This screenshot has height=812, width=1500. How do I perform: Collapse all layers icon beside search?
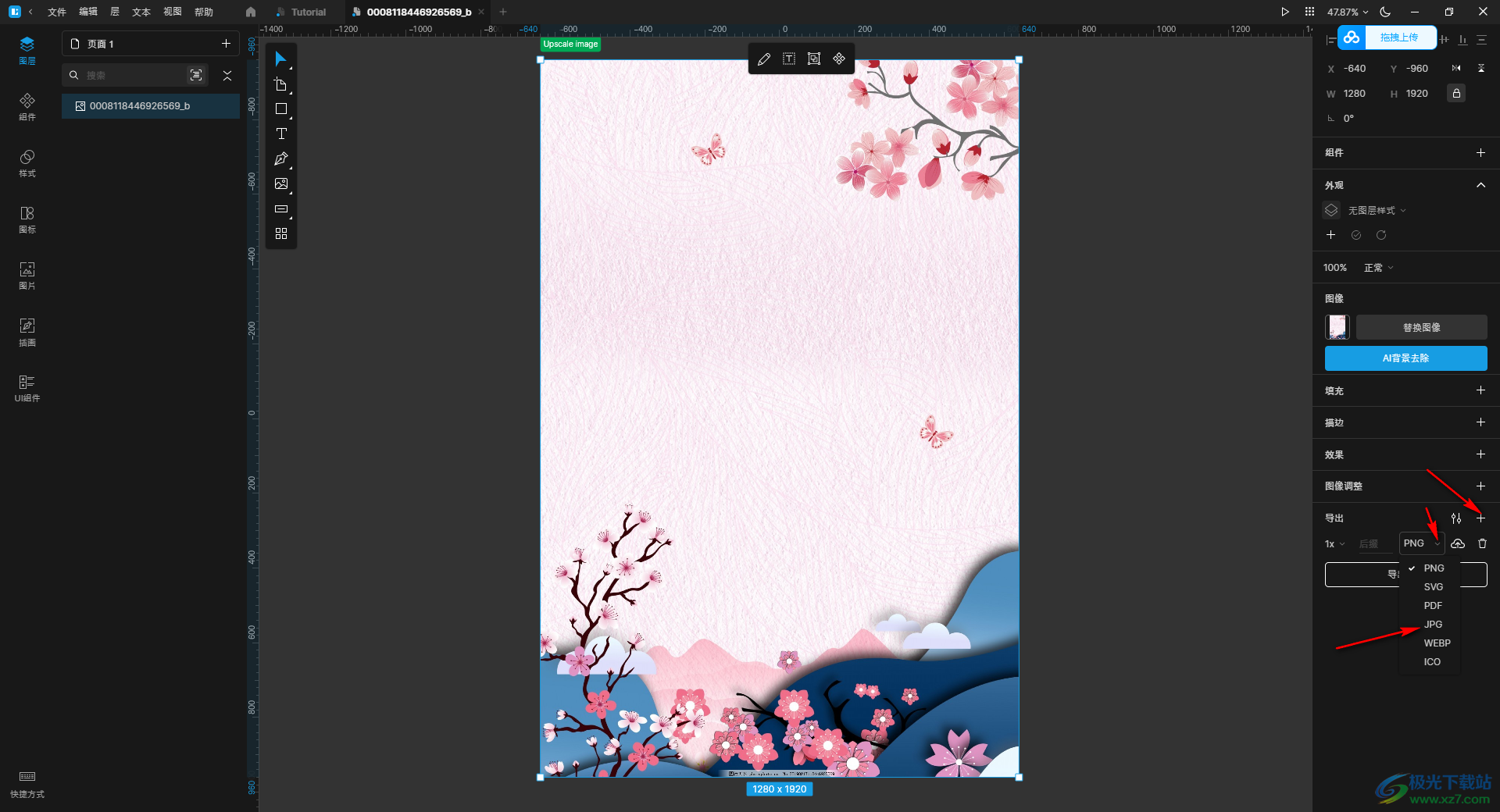[227, 75]
